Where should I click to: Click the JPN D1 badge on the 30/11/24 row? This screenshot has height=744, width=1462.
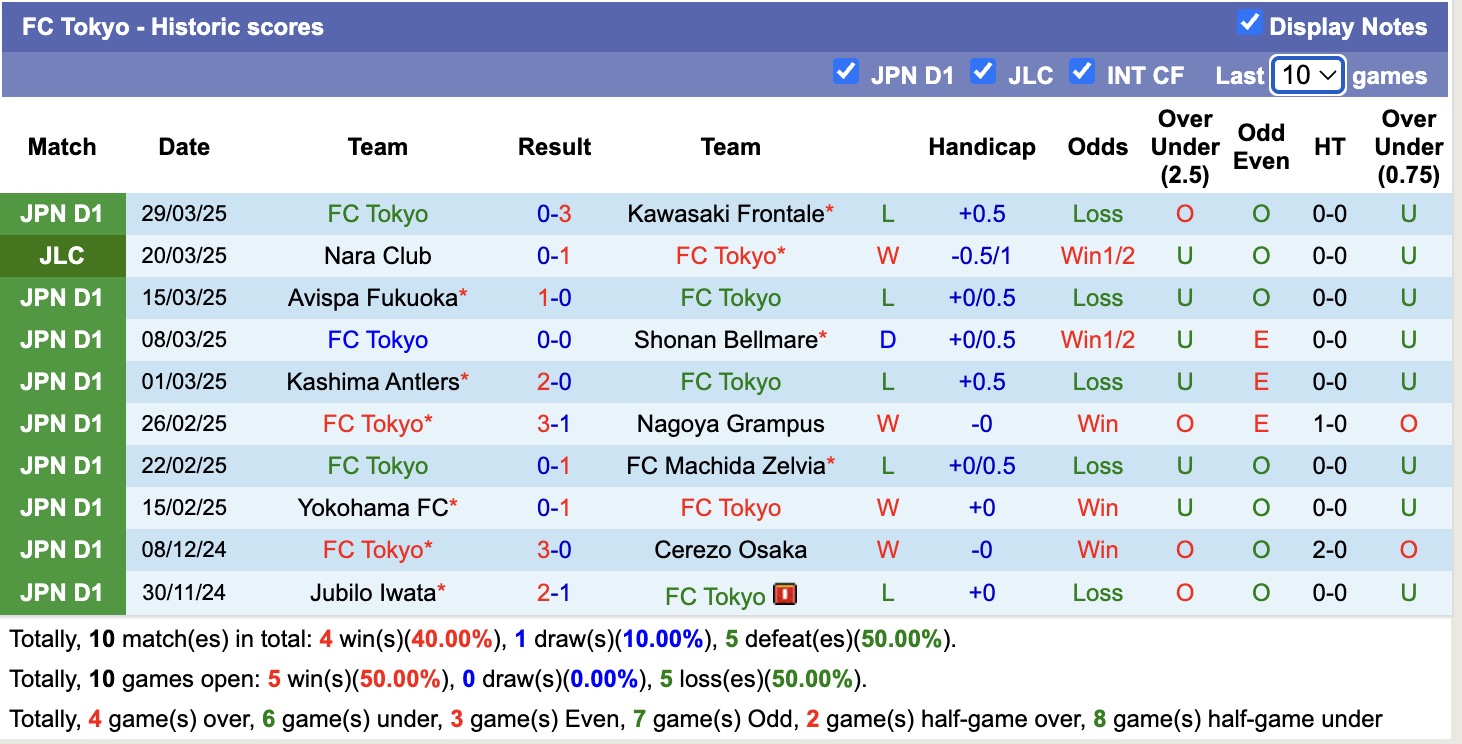(x=62, y=591)
